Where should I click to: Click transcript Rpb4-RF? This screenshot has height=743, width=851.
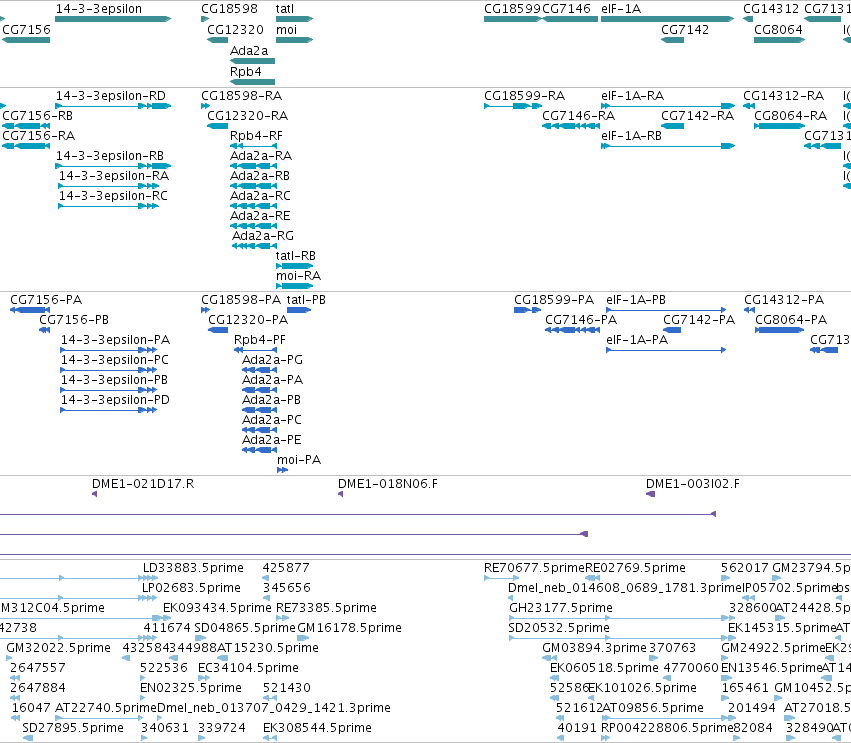pos(253,146)
